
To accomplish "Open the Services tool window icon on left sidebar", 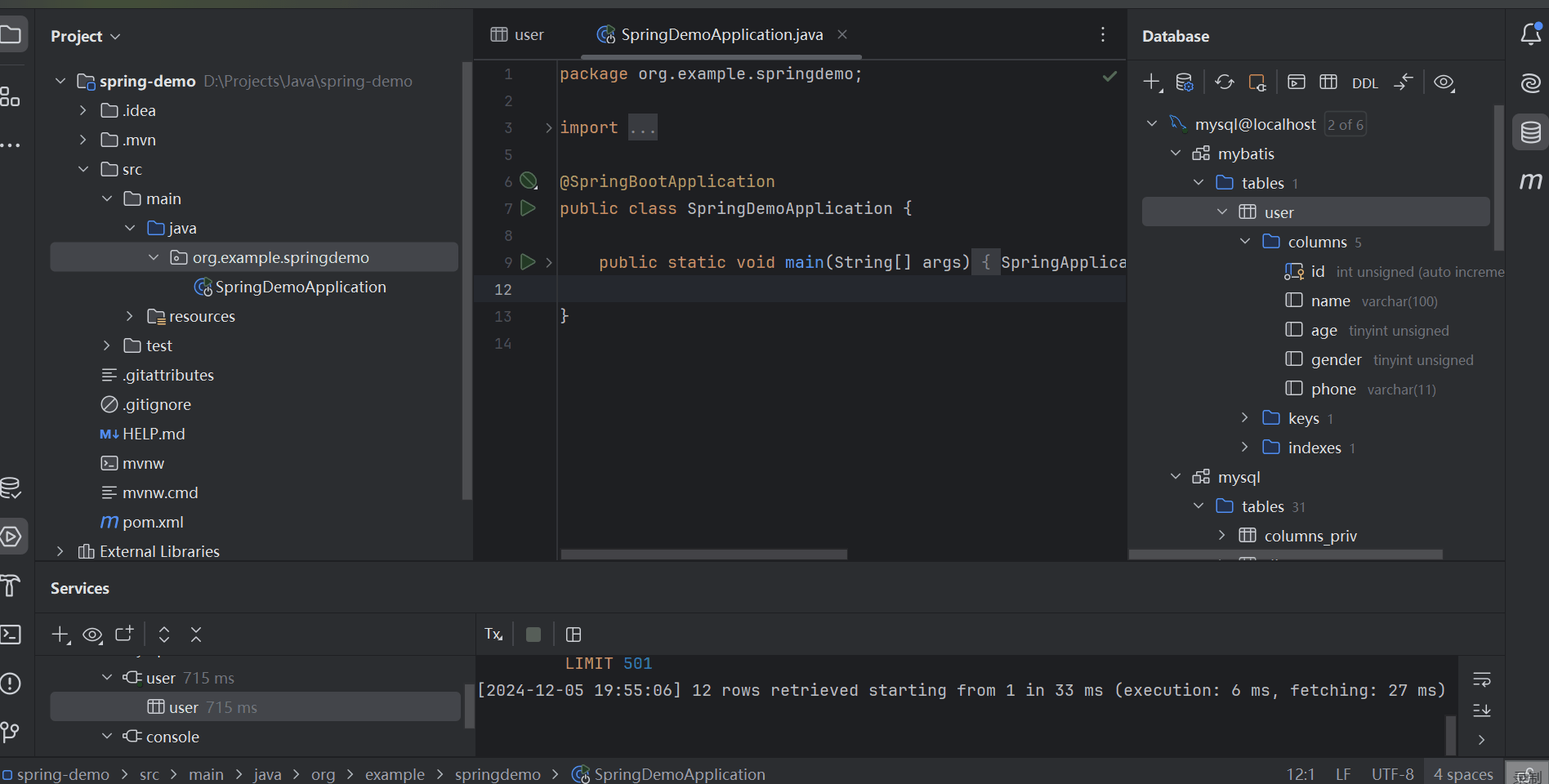I will point(11,537).
